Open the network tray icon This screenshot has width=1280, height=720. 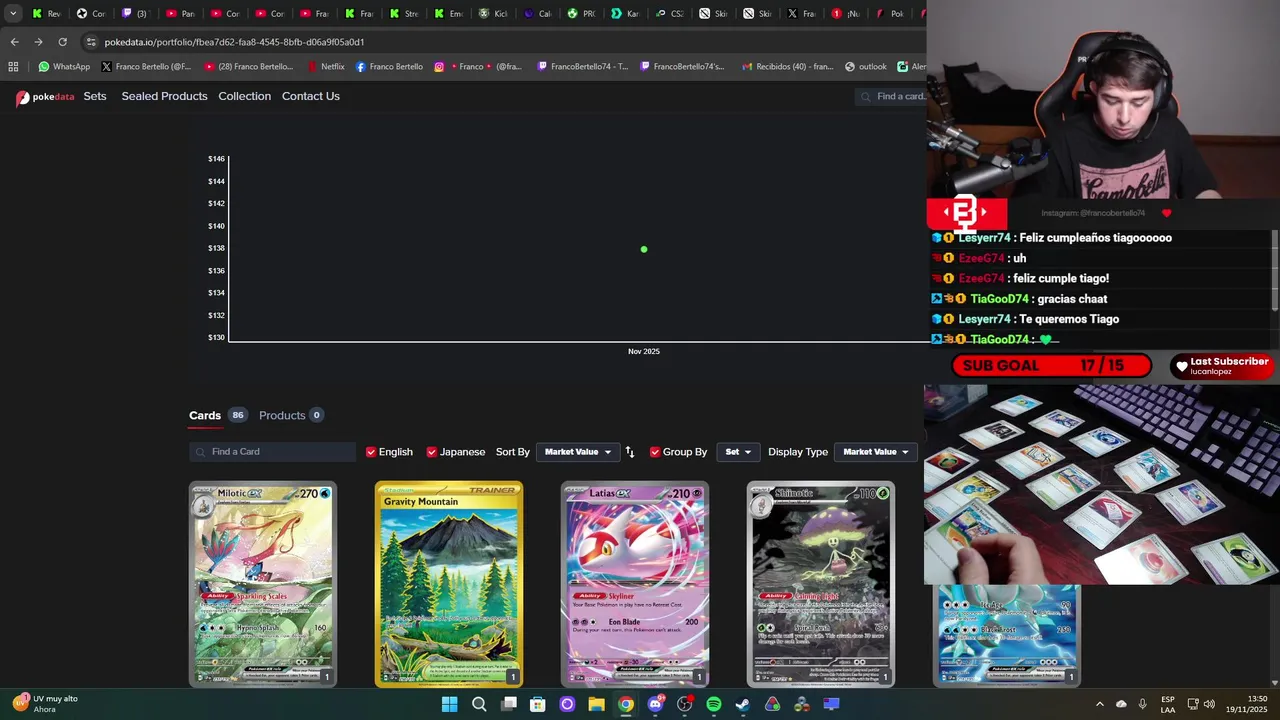(x=1193, y=704)
